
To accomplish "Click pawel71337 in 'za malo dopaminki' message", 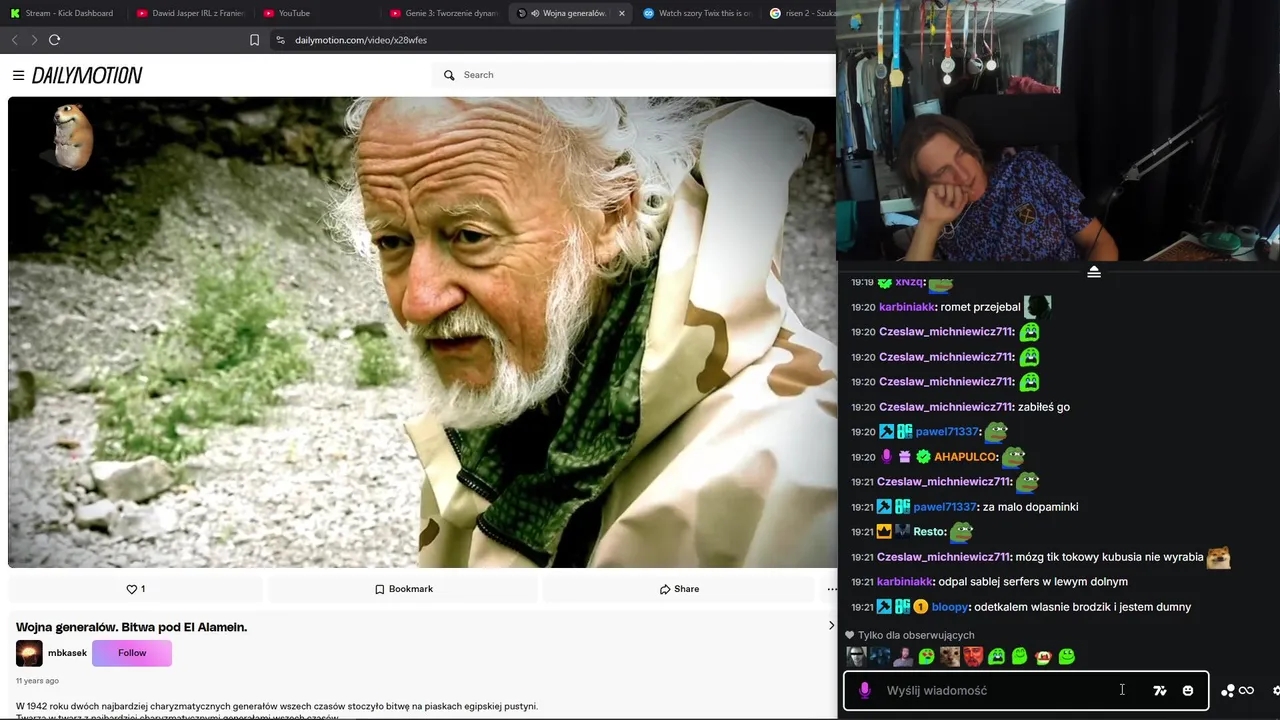I will pyautogui.click(x=944, y=507).
